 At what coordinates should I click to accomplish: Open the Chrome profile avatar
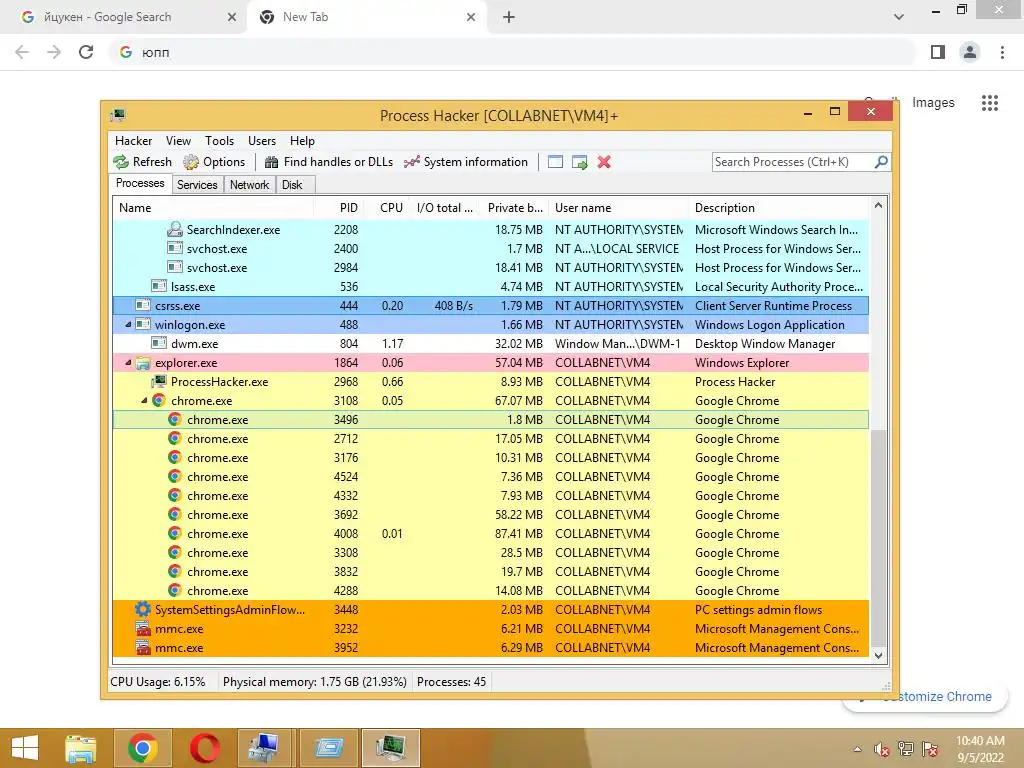pos(970,52)
